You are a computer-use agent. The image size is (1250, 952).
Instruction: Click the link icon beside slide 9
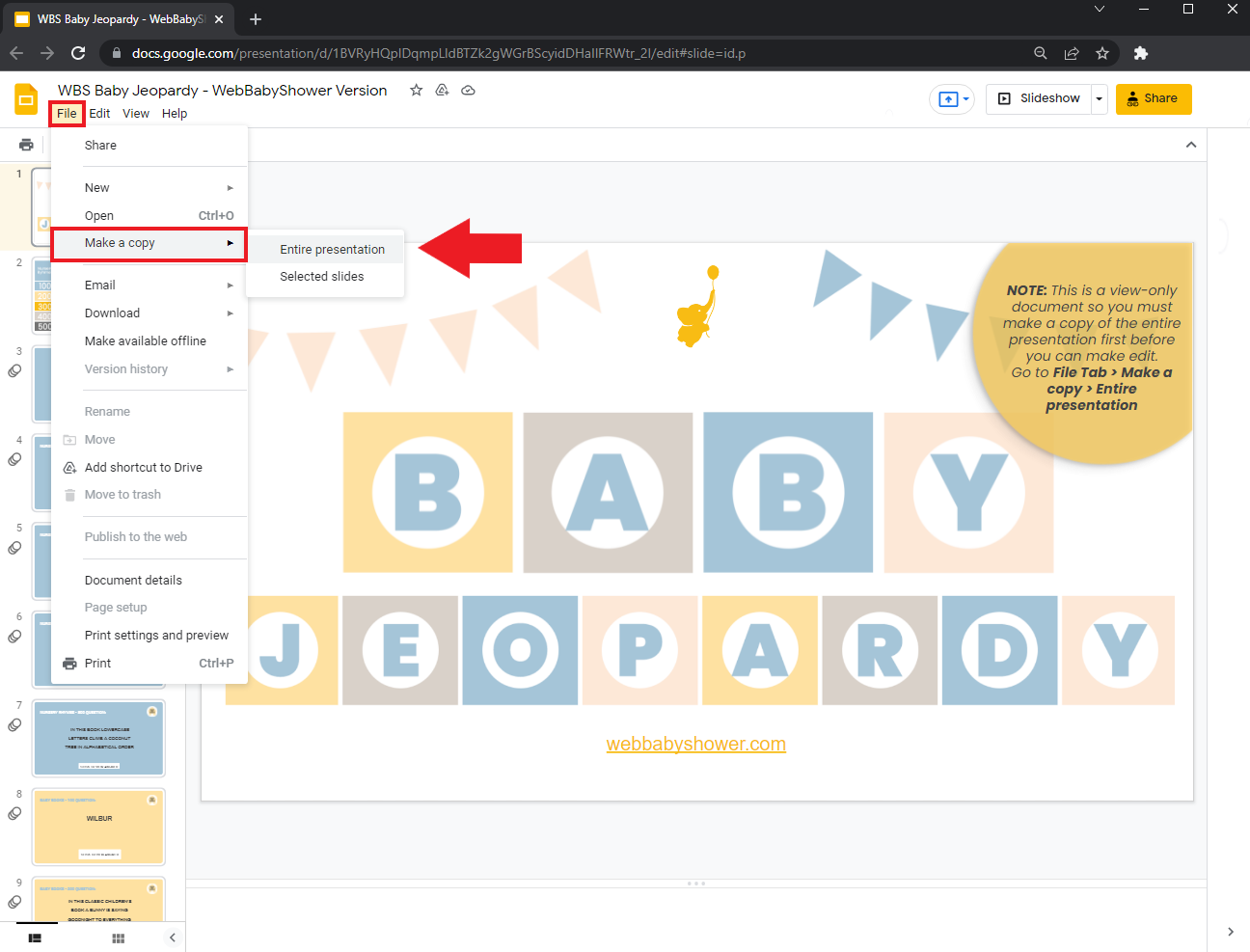tap(14, 903)
